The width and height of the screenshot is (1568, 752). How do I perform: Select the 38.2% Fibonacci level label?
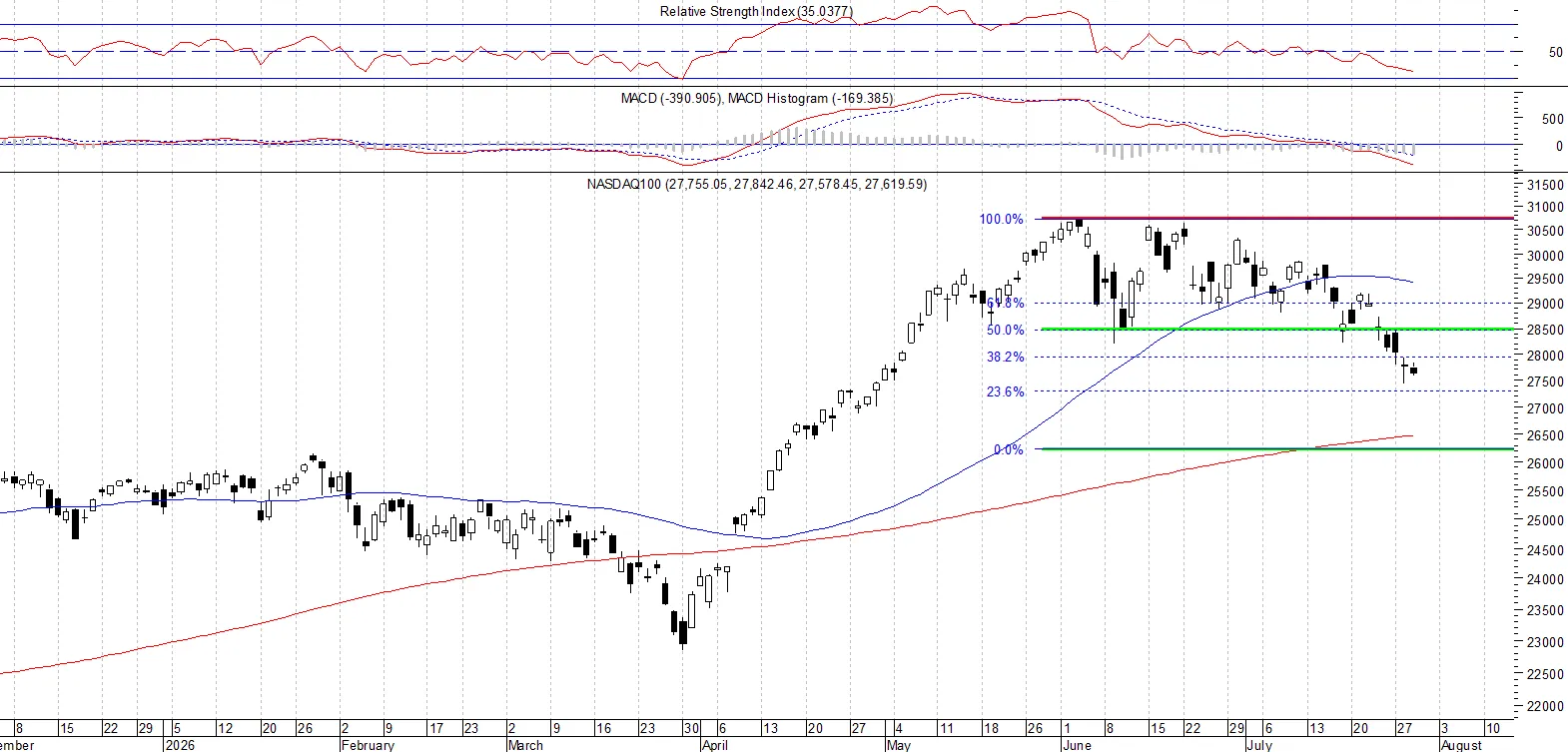[1006, 357]
